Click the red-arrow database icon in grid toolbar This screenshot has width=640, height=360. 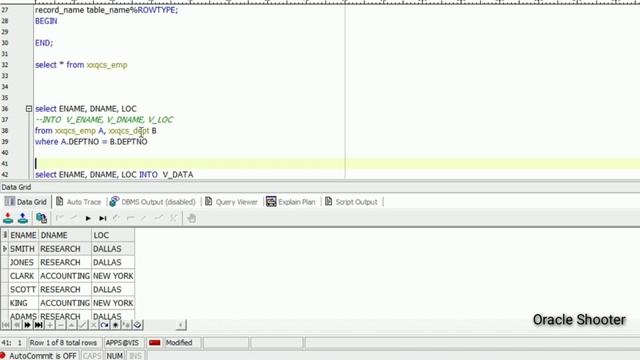[8, 218]
